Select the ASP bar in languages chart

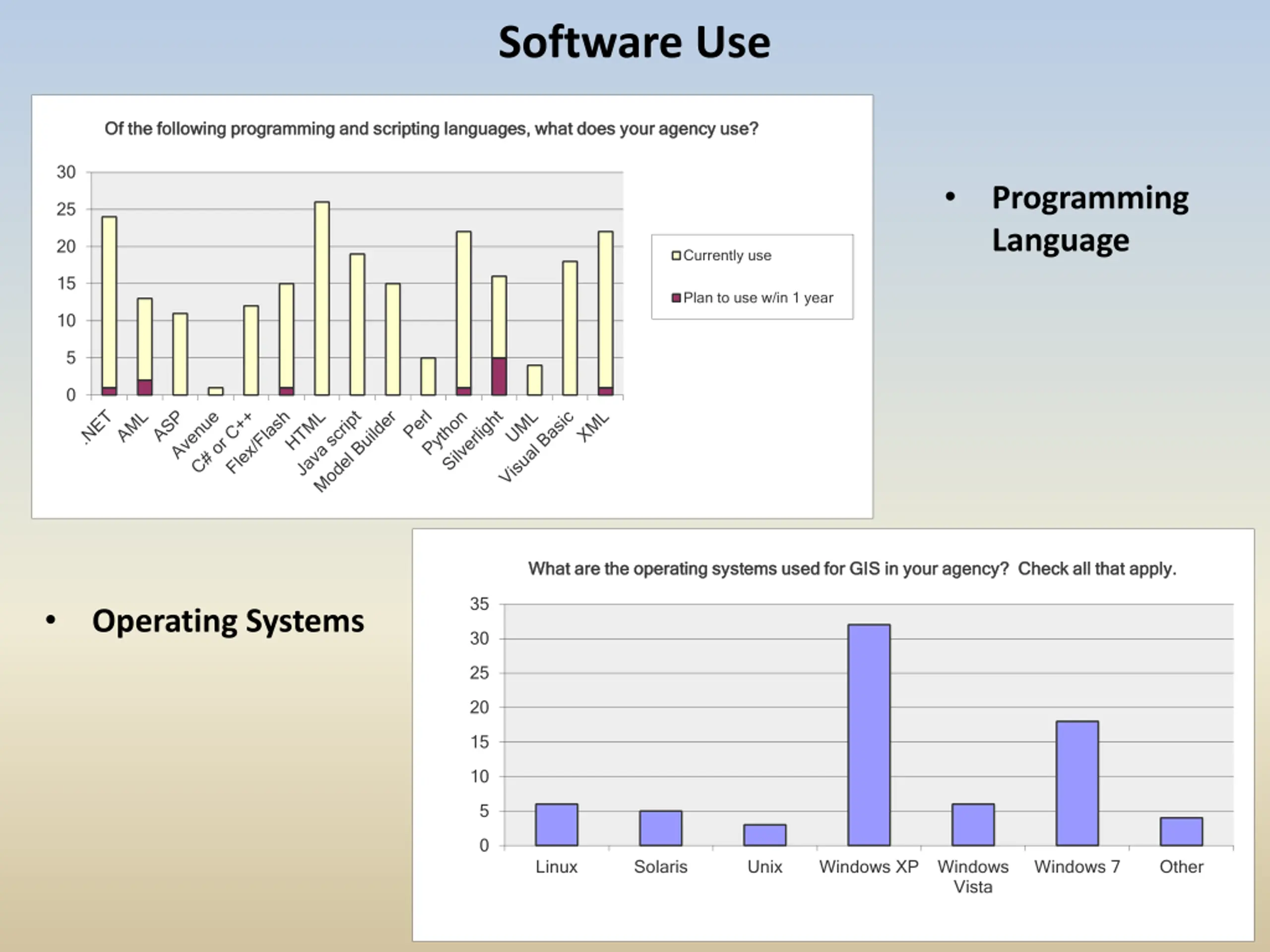point(180,354)
